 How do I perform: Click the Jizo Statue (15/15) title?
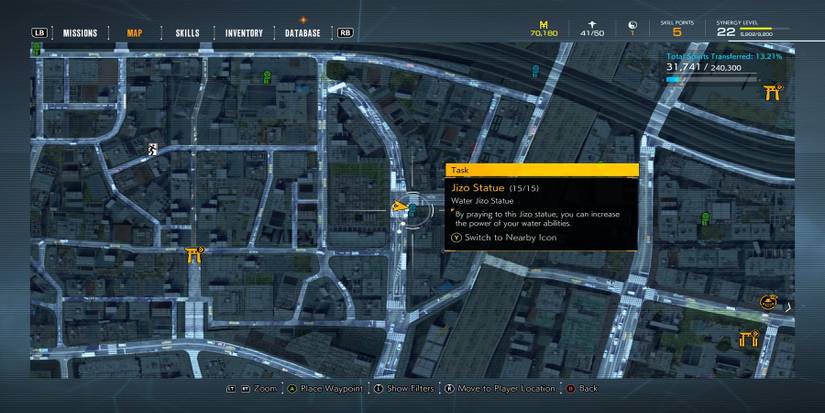click(495, 188)
